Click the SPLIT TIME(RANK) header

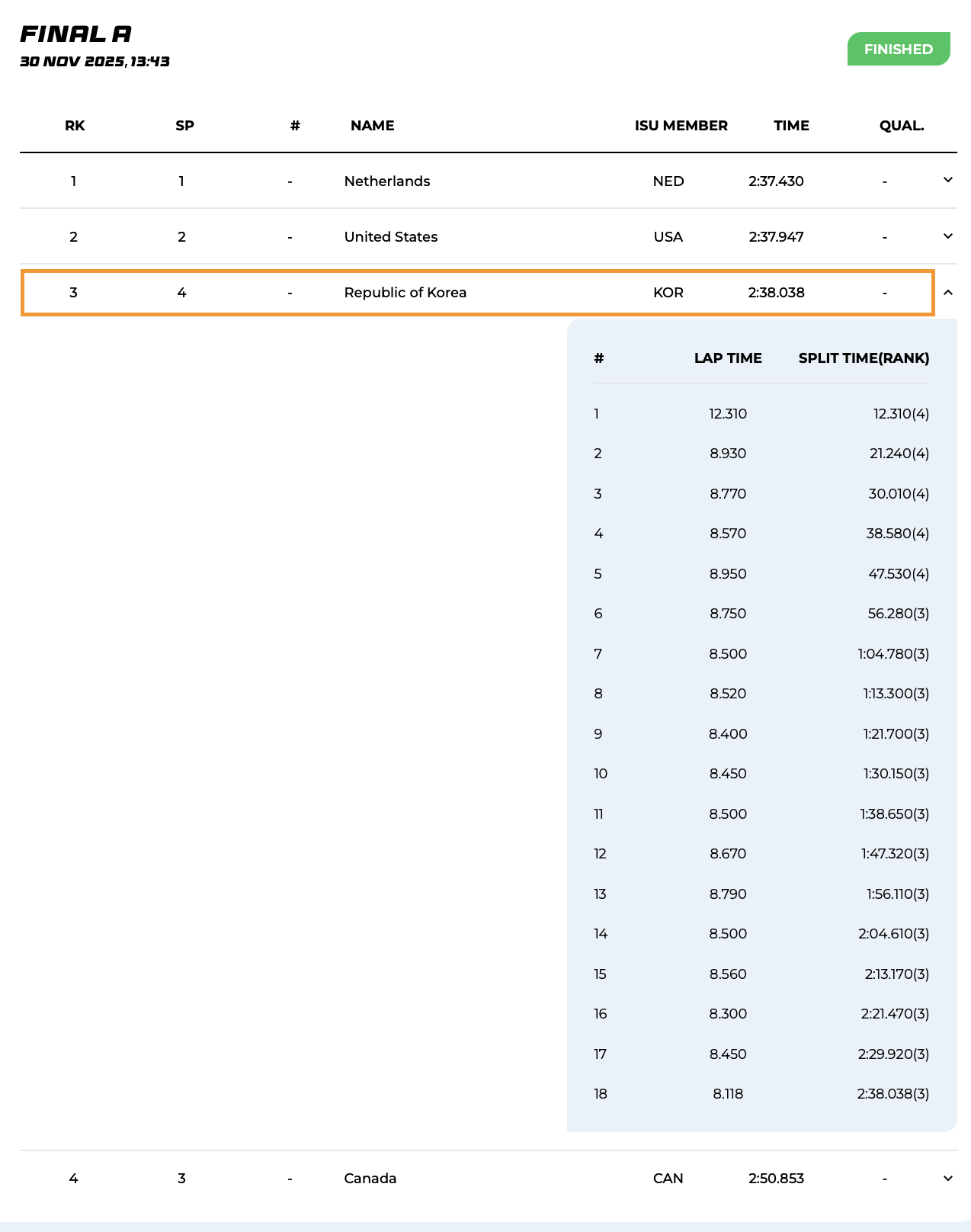tap(864, 358)
